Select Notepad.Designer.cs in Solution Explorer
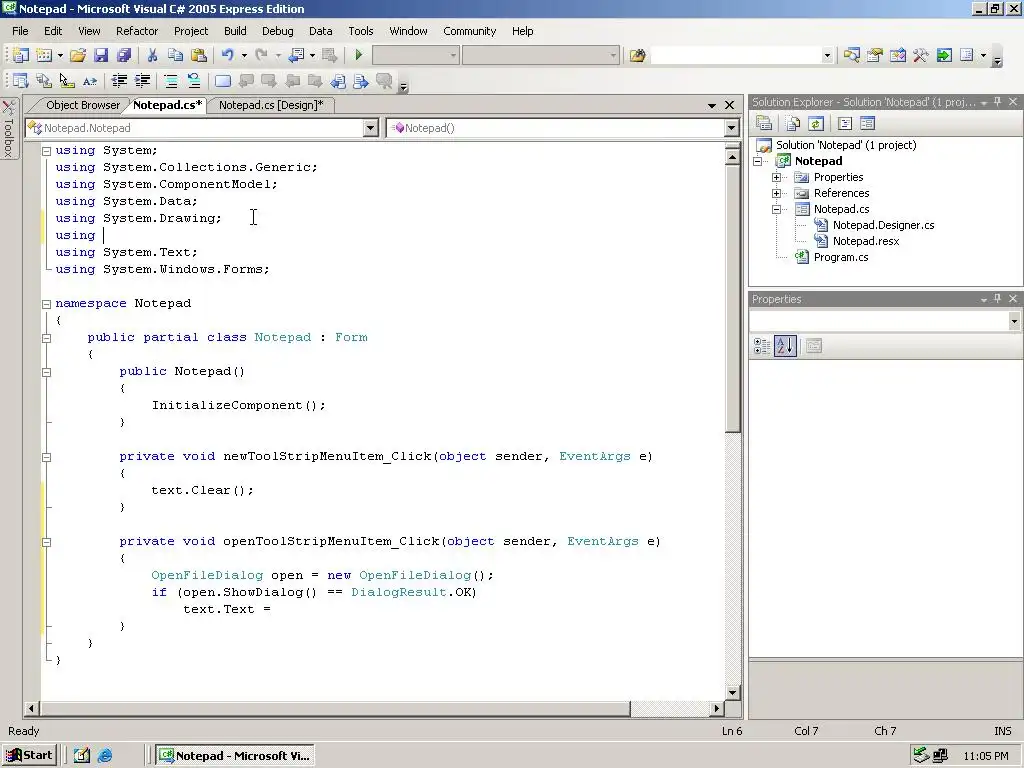The height and width of the screenshot is (768, 1024). 883,225
